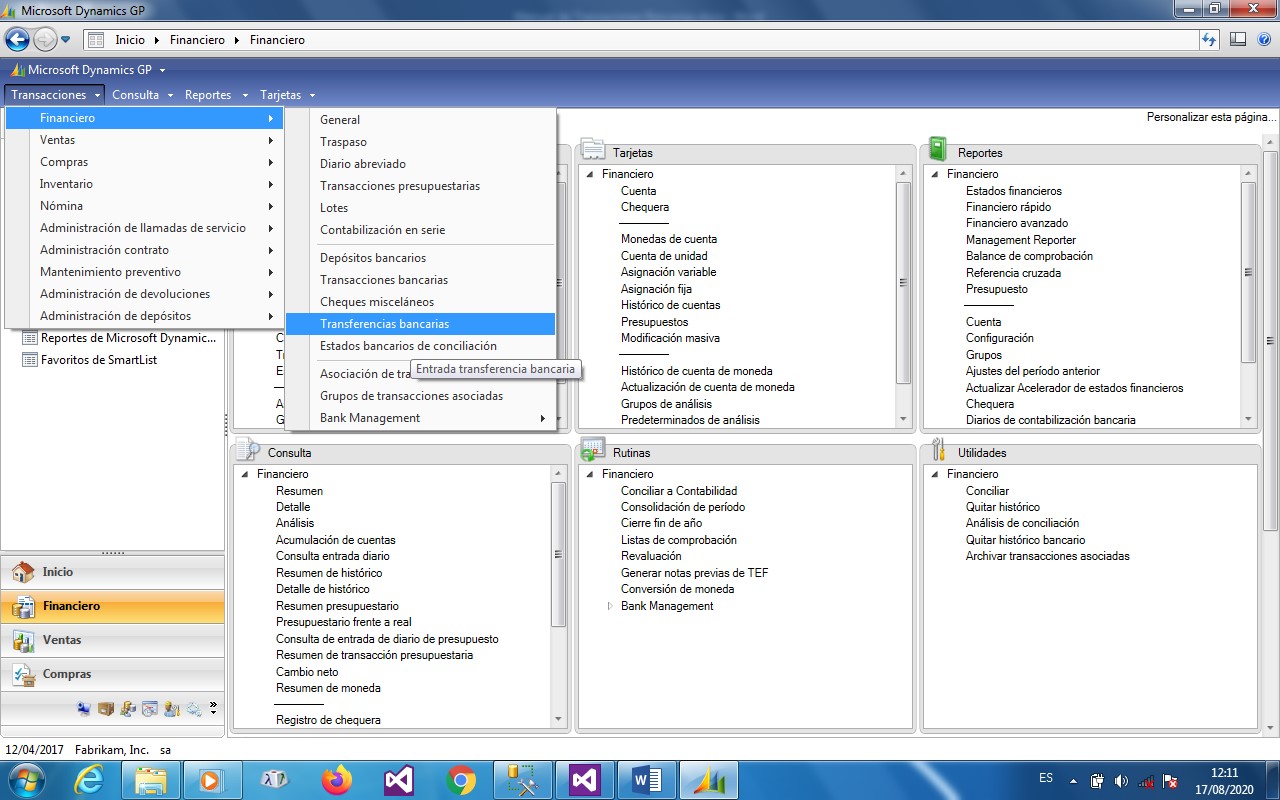Expand Bank Management node in Rutinas
The height and width of the screenshot is (800, 1280).
[x=610, y=606]
